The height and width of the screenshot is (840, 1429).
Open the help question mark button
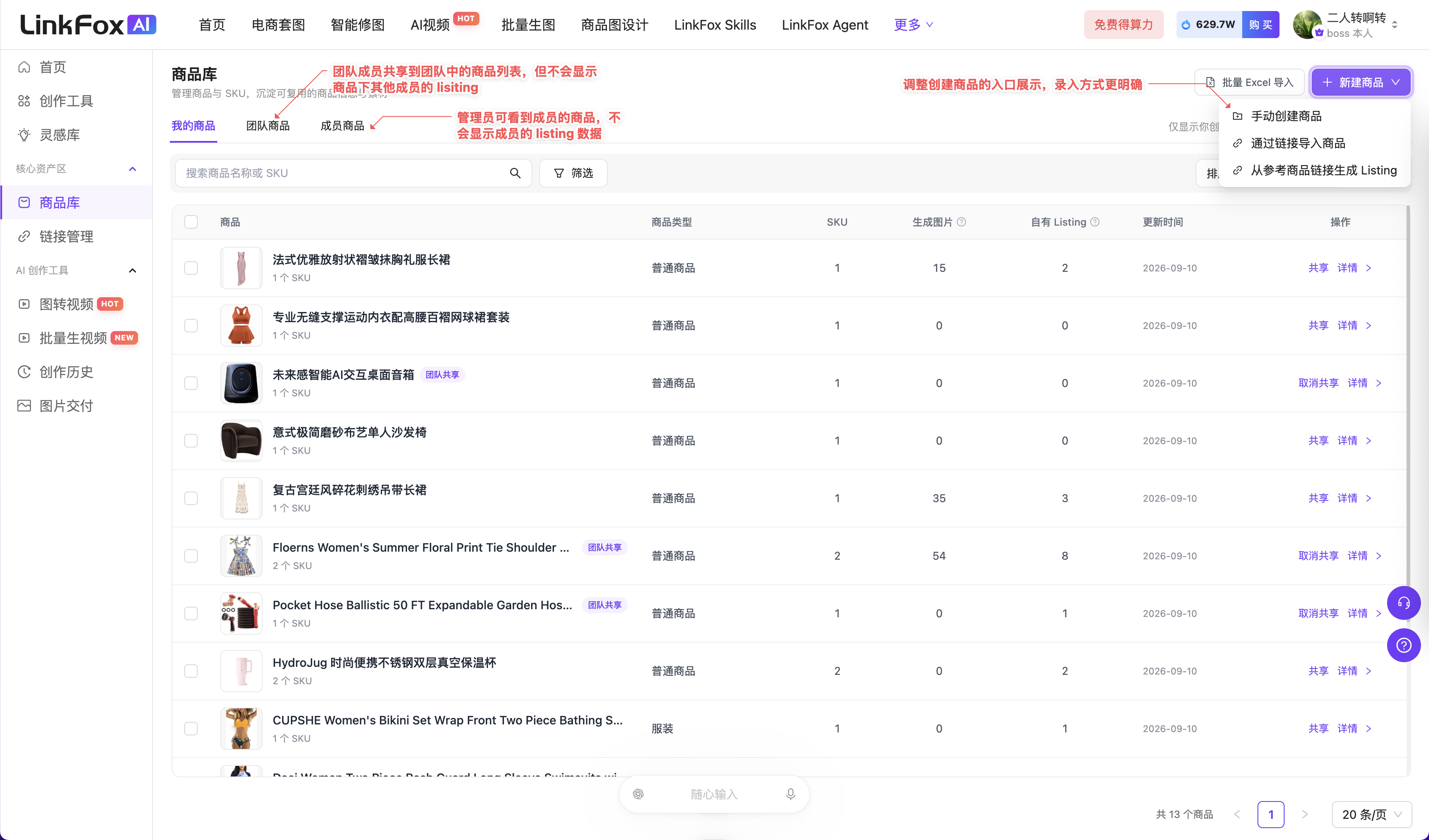click(x=1404, y=645)
